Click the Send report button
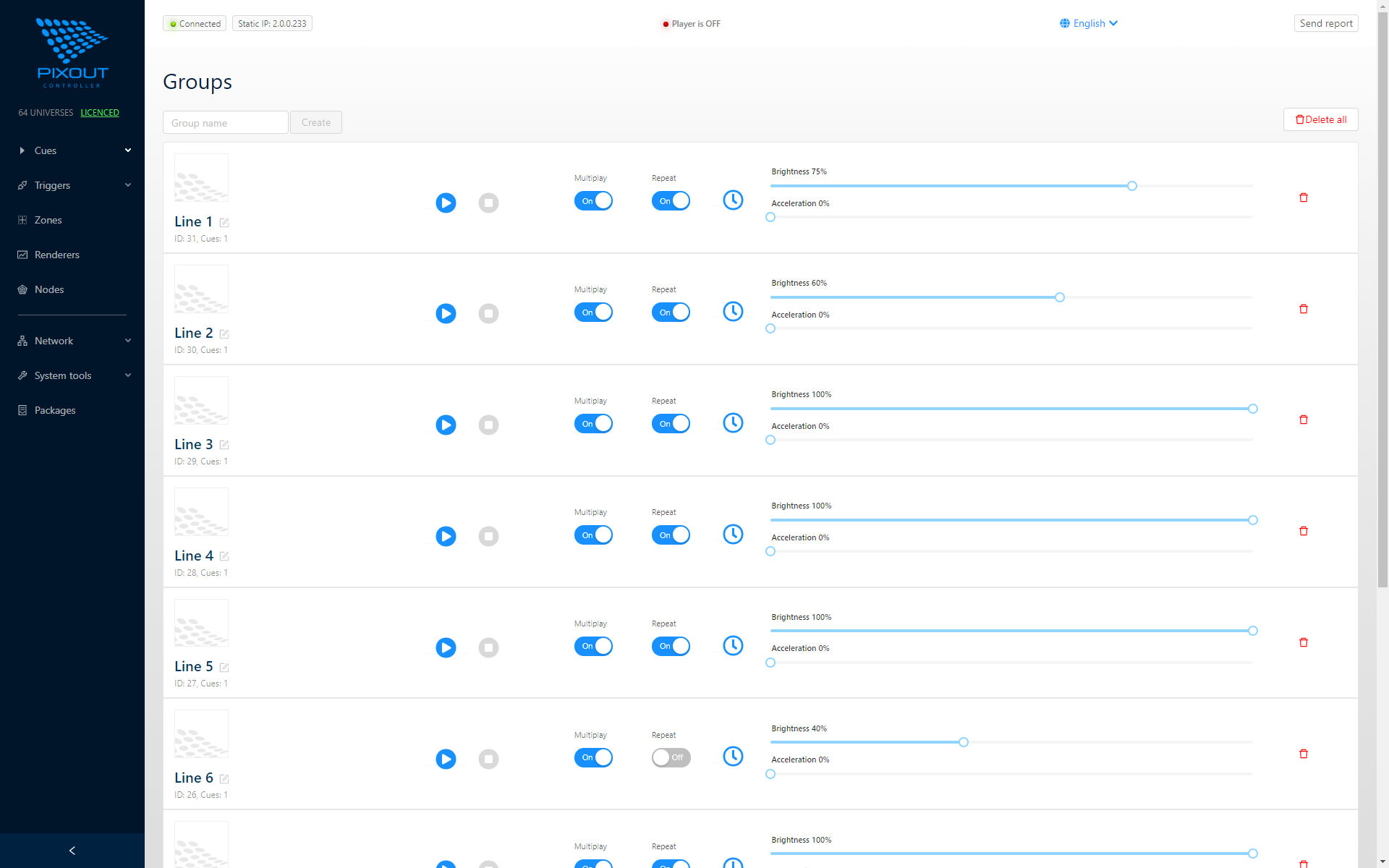Image resolution: width=1389 pixels, height=868 pixels. 1325,22
